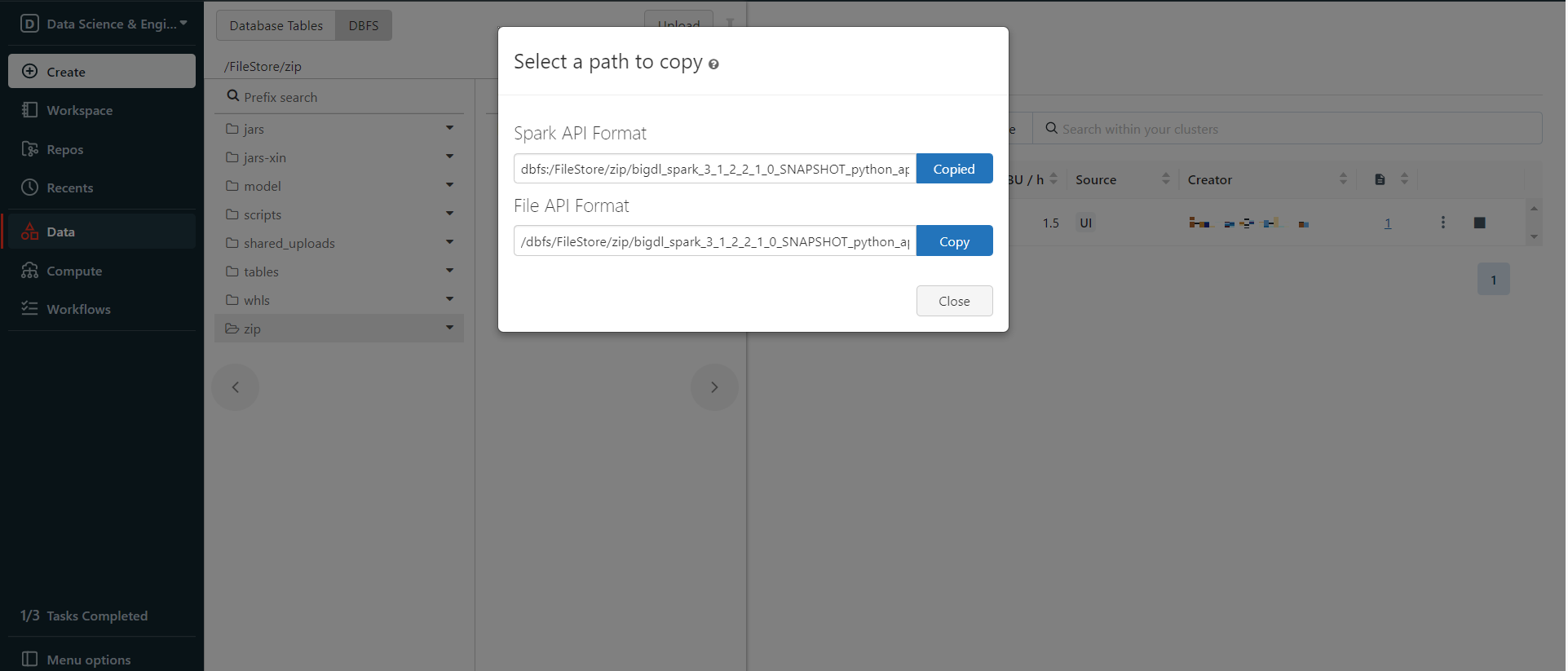Click the Spark API Format path field
The height and width of the screenshot is (671, 1568).
point(714,169)
